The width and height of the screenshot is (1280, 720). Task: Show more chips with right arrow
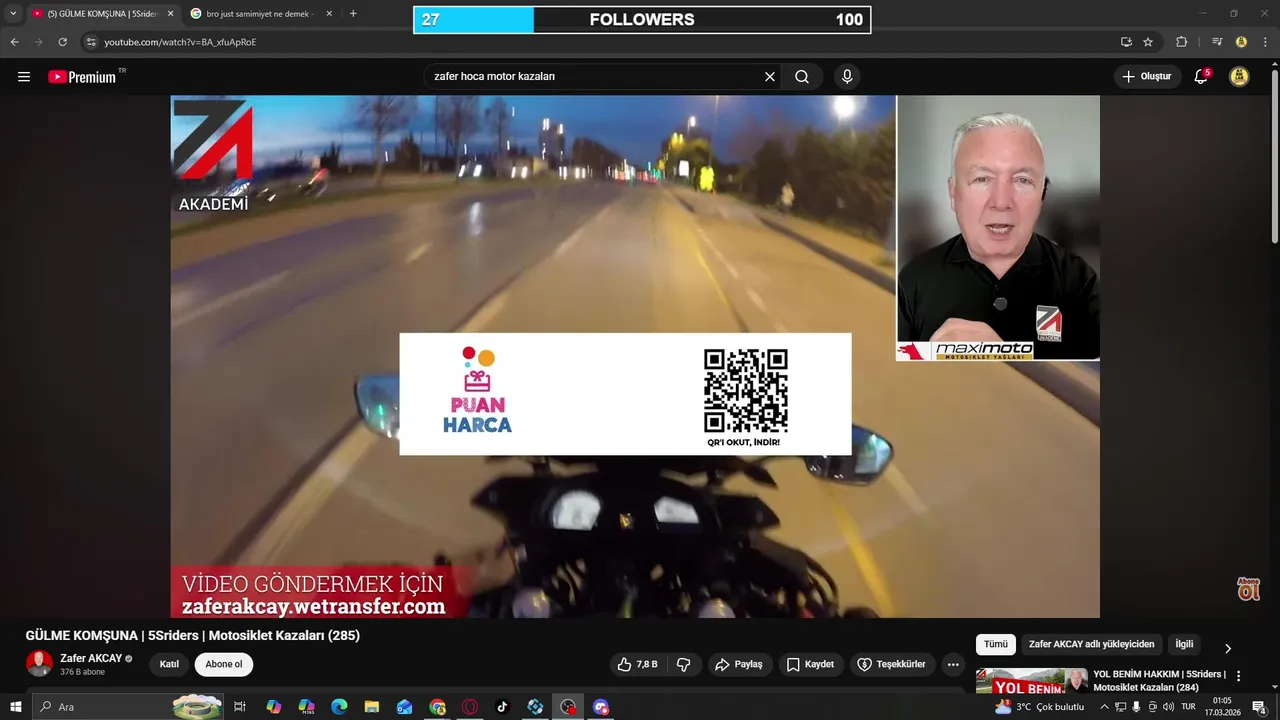(x=1228, y=648)
